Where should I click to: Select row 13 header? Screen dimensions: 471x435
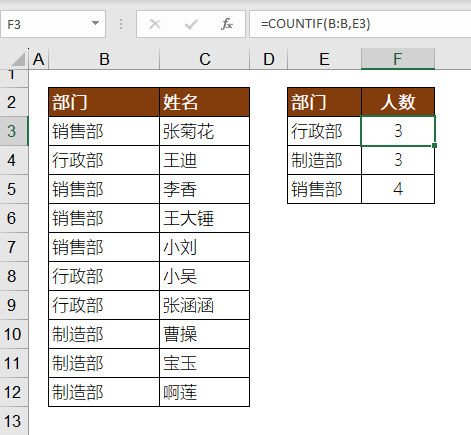coord(14,421)
